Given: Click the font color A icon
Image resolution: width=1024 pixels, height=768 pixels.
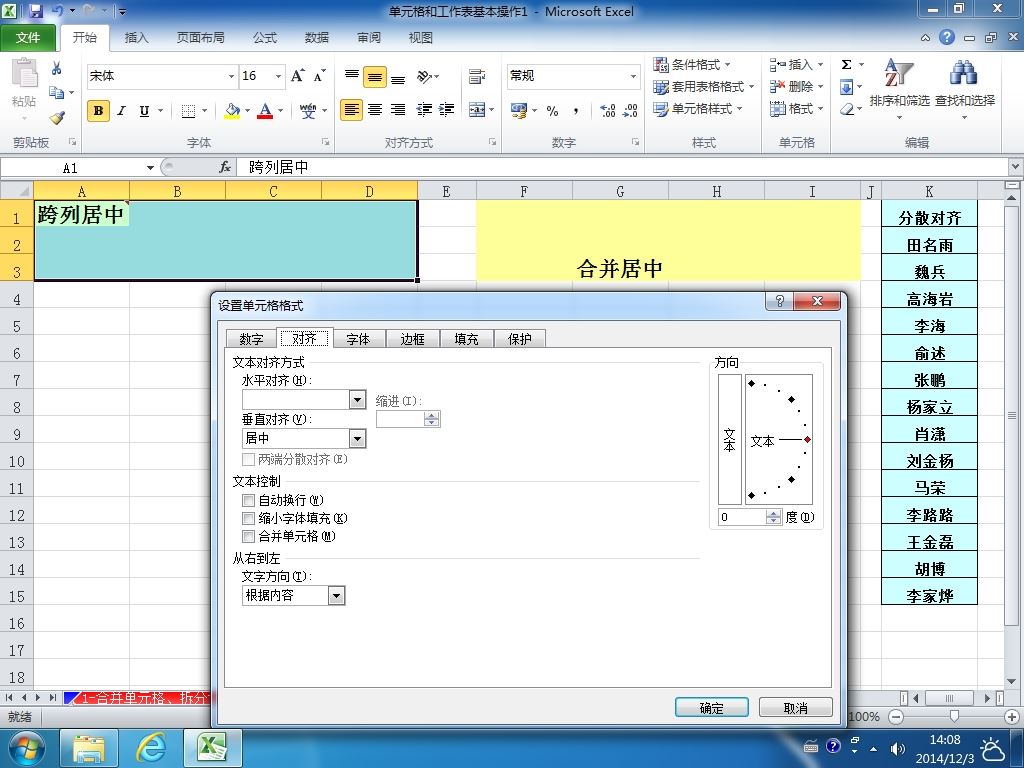Looking at the screenshot, I should pos(264,110).
